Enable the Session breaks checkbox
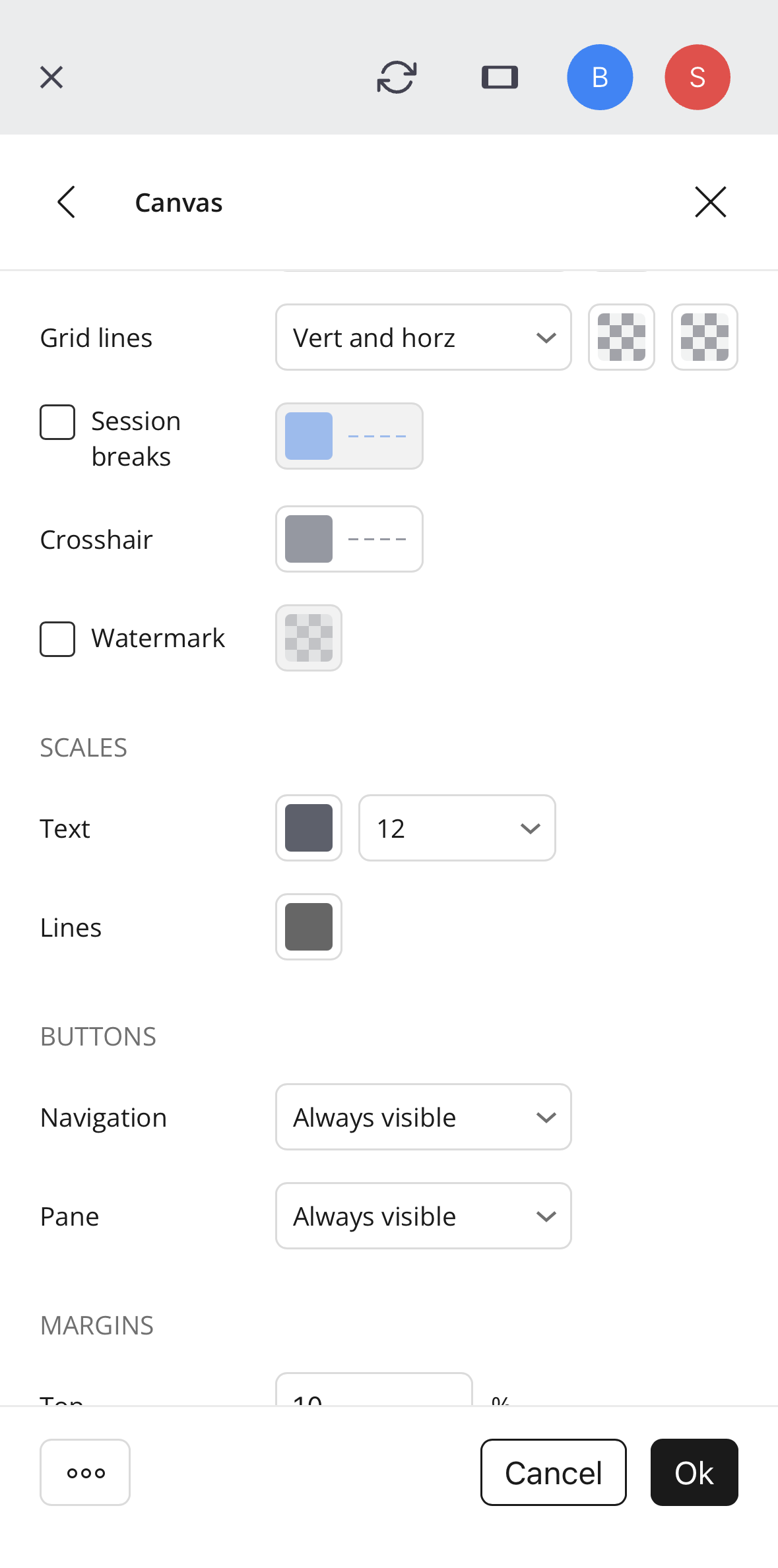This screenshot has width=778, height=1568. [x=57, y=422]
